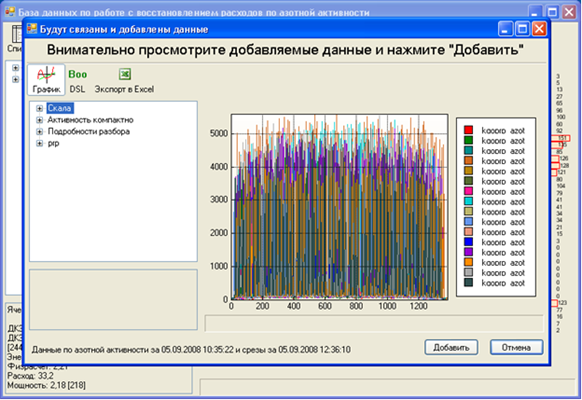This screenshot has width=582, height=400.
Task: Select the Boo DSL toolbar item
Action: pyautogui.click(x=78, y=80)
